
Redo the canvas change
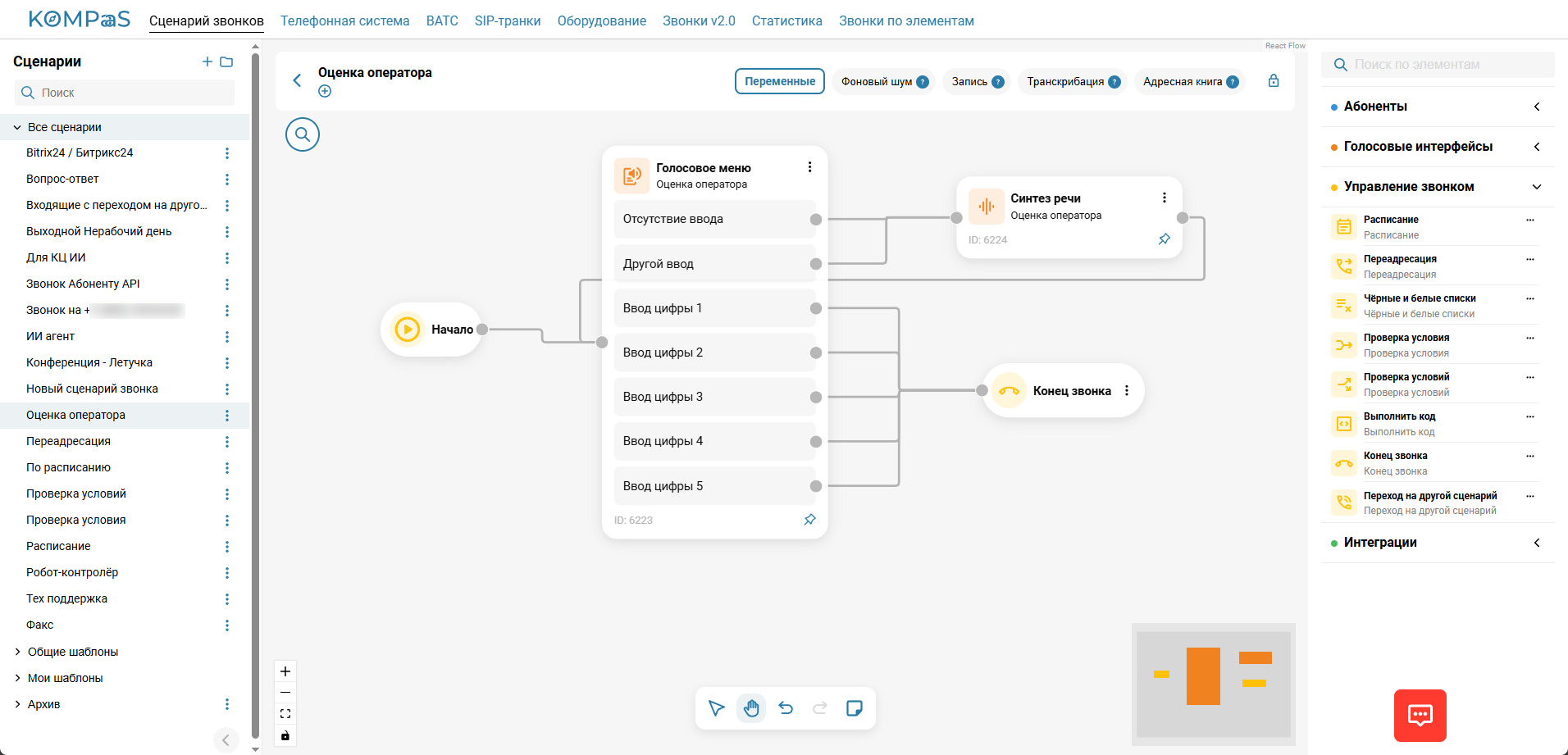tap(820, 708)
